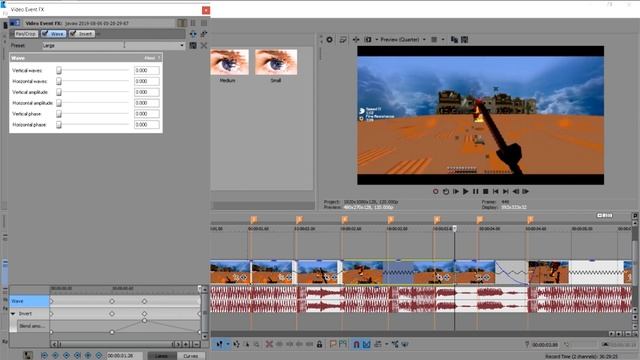Click the Vertical amplitude value field
The height and width of the screenshot is (360, 640).
[147, 92]
